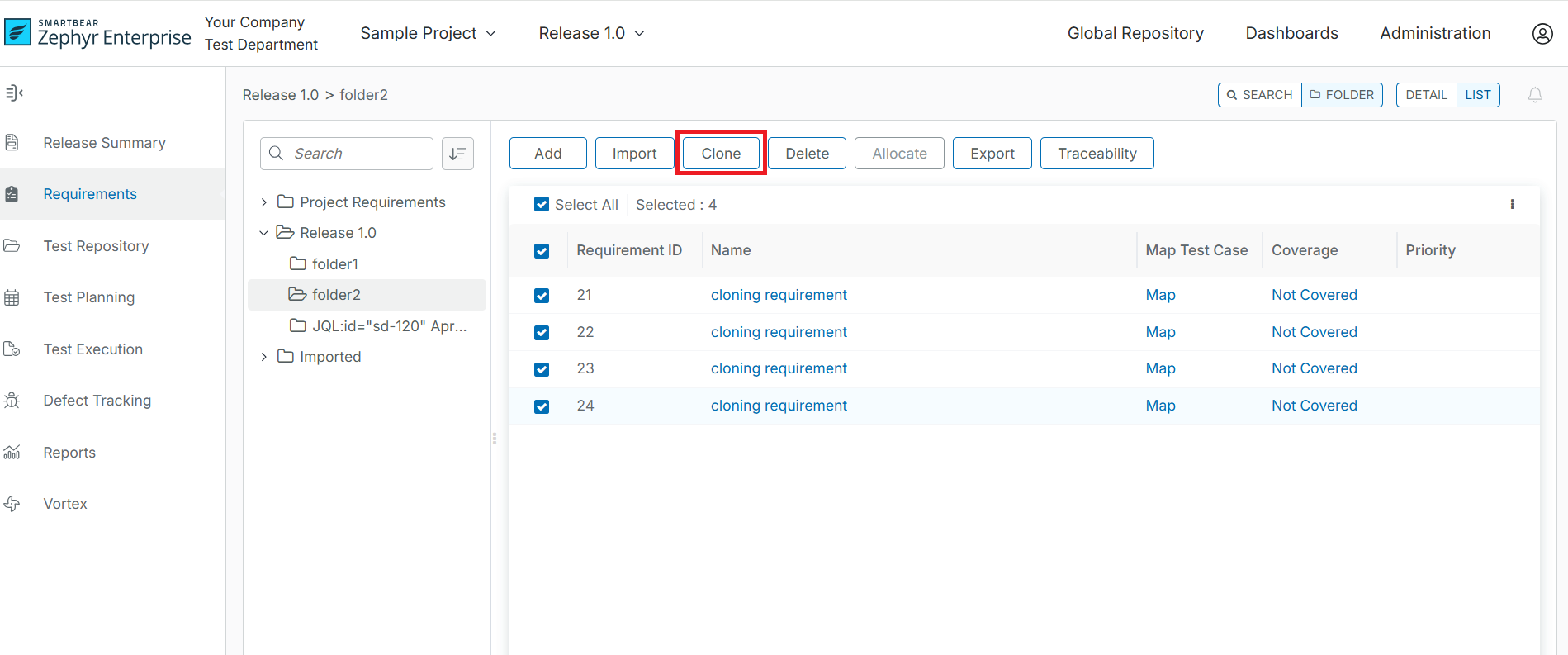Open the user profile icon
The image size is (1568, 655).
click(x=1542, y=34)
